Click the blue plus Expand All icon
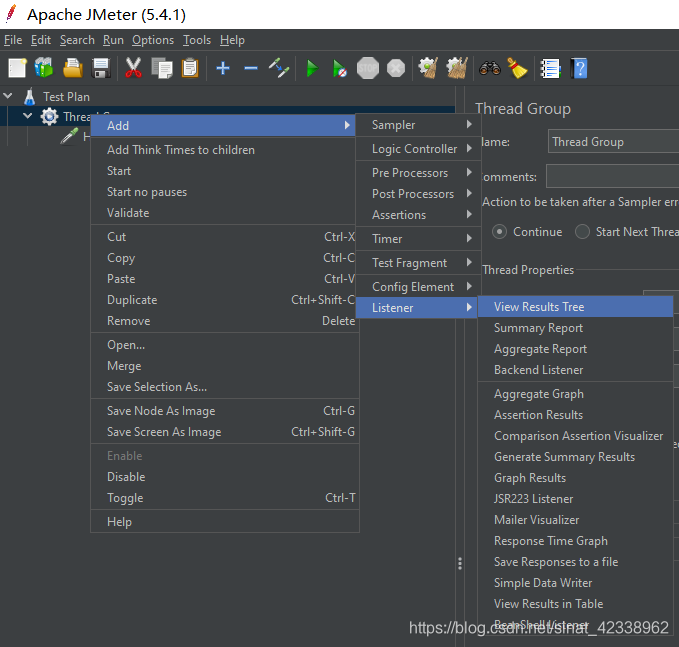The image size is (679, 647). [x=223, y=68]
